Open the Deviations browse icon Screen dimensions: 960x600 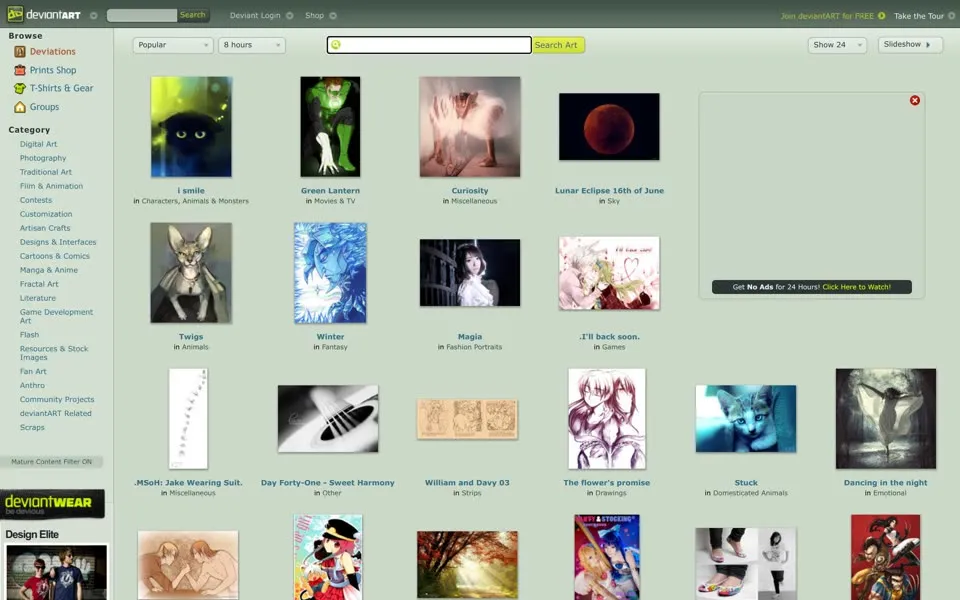[x=20, y=52]
